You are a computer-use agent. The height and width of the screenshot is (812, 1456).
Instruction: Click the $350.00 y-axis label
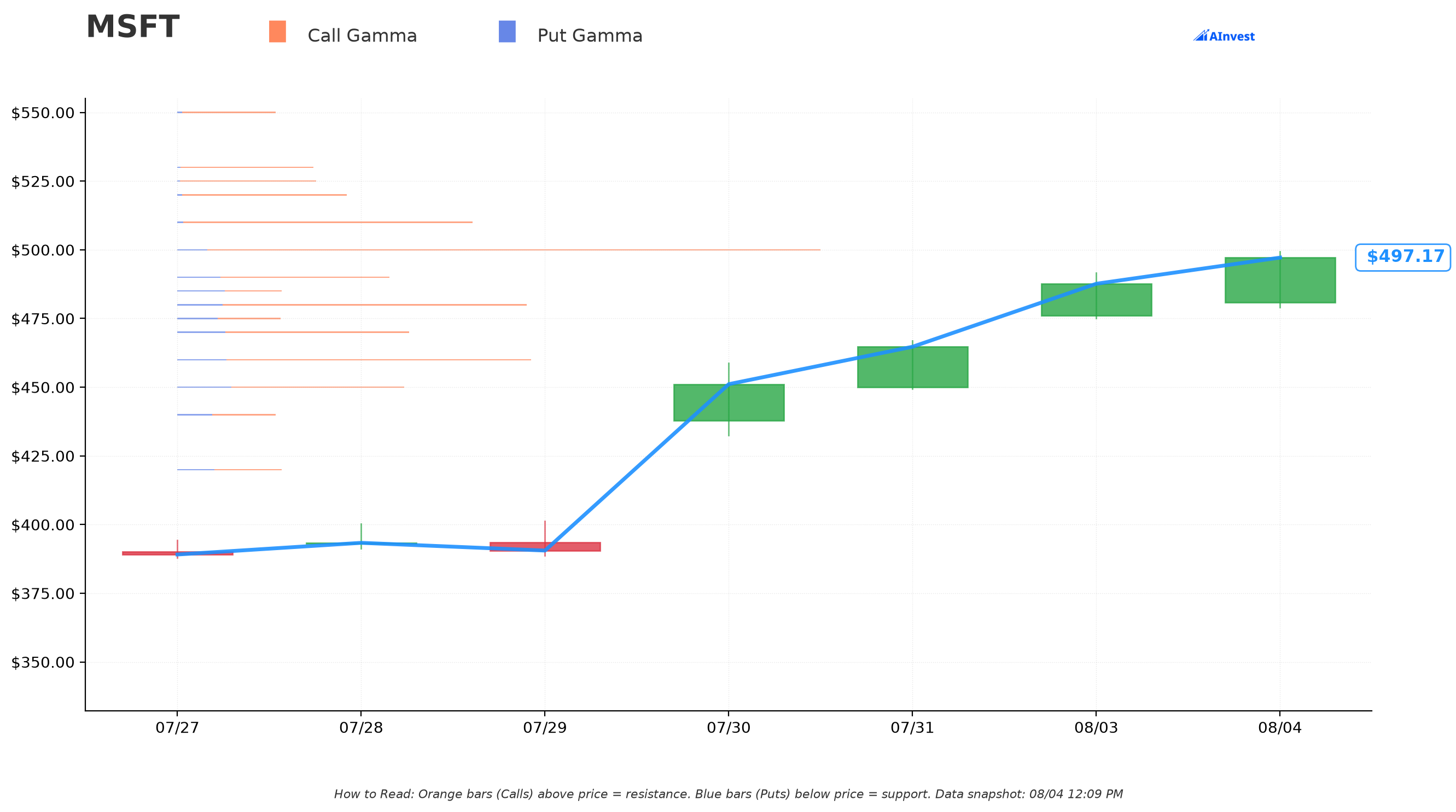coord(43,662)
